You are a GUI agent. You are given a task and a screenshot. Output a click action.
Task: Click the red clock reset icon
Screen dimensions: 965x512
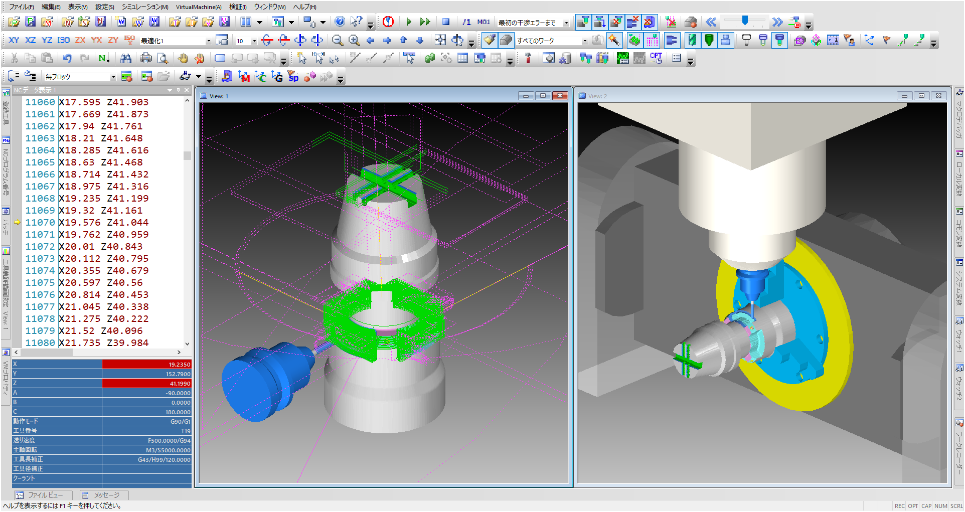click(x=388, y=22)
